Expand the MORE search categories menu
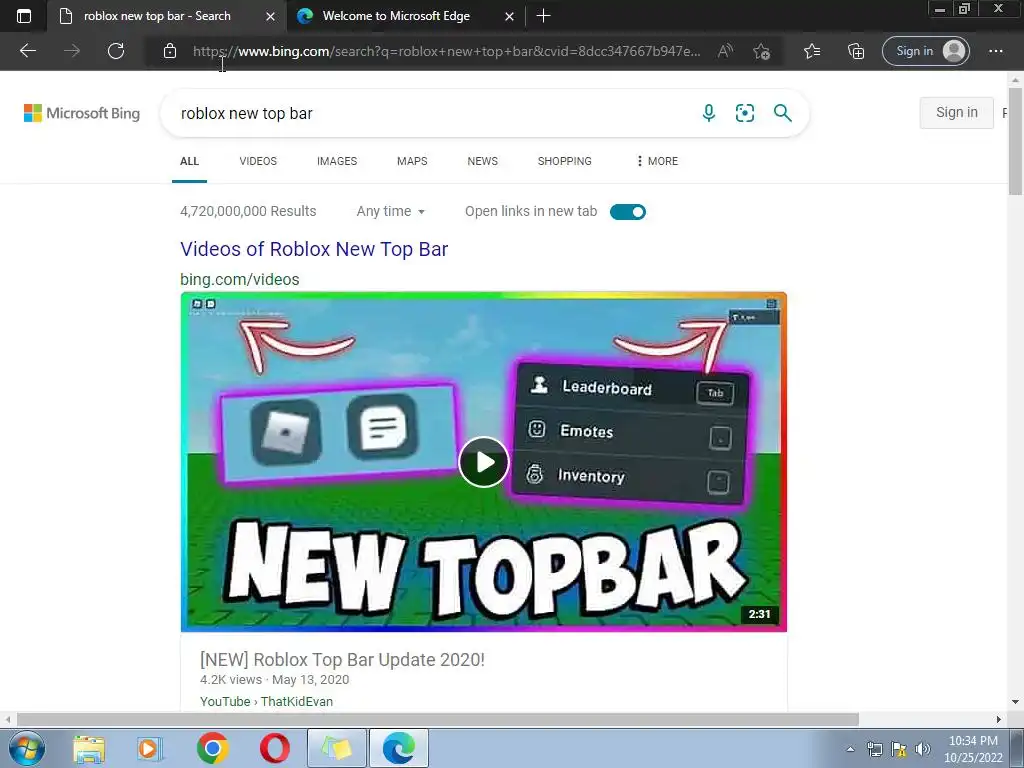The image size is (1024, 768). 658,161
